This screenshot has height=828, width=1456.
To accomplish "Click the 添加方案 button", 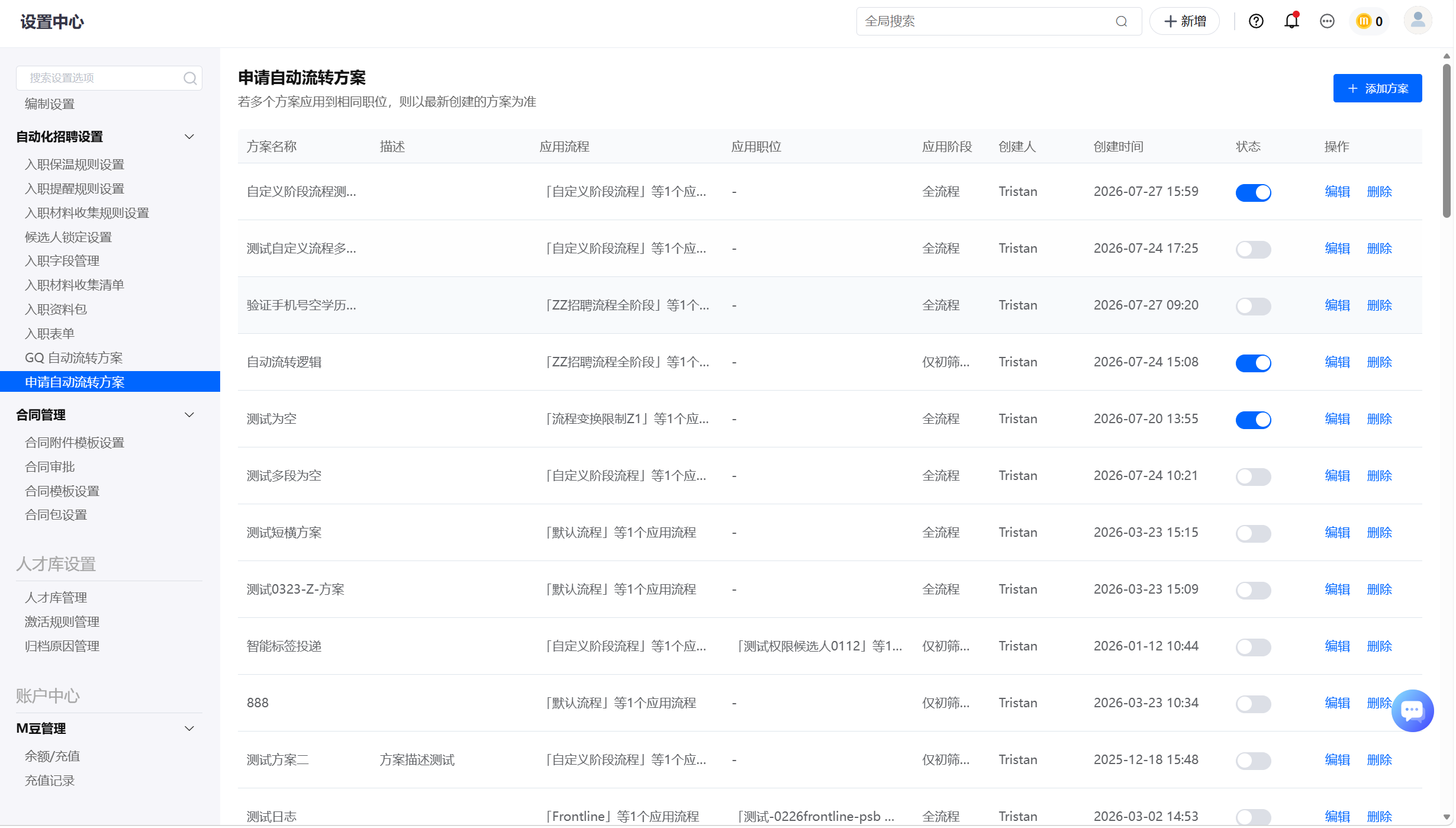I will click(x=1377, y=88).
